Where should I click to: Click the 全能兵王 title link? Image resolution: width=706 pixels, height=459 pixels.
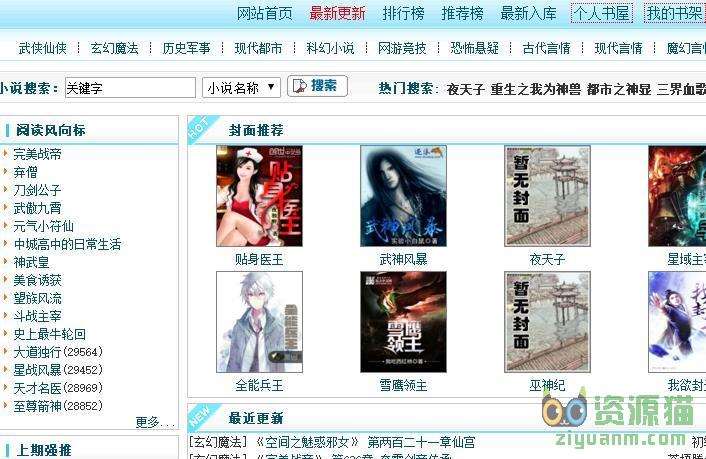coord(259,385)
